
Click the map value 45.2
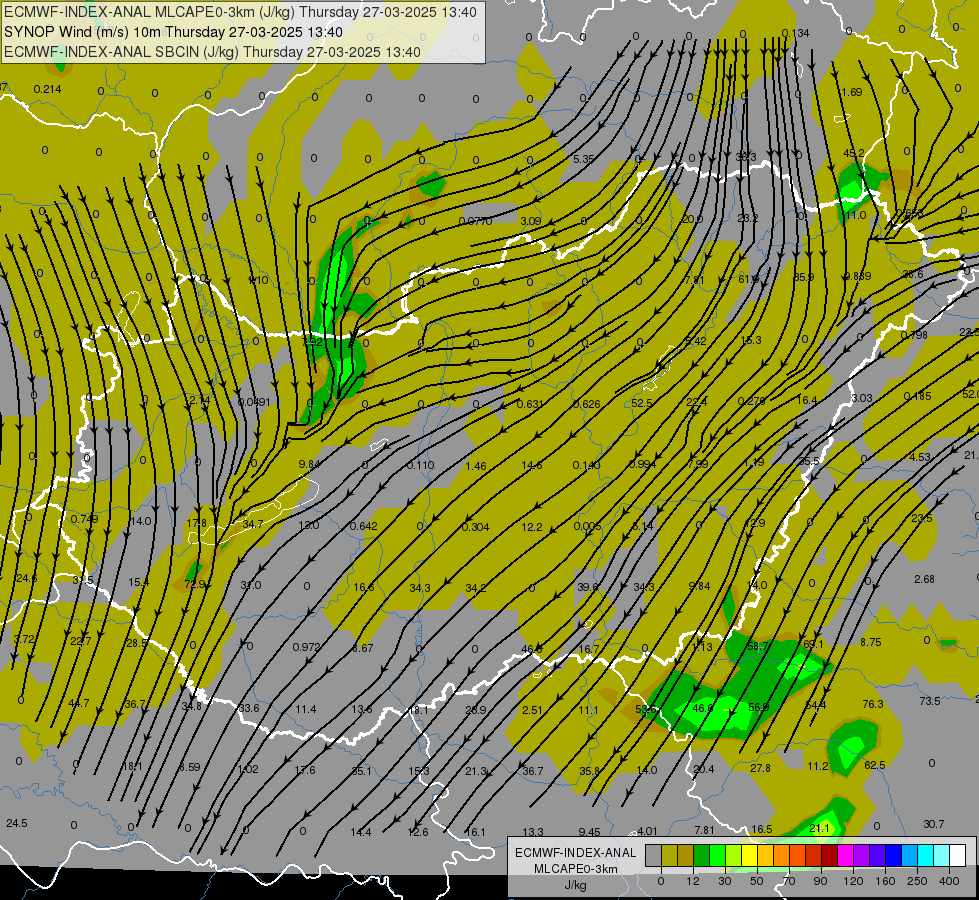tap(854, 154)
